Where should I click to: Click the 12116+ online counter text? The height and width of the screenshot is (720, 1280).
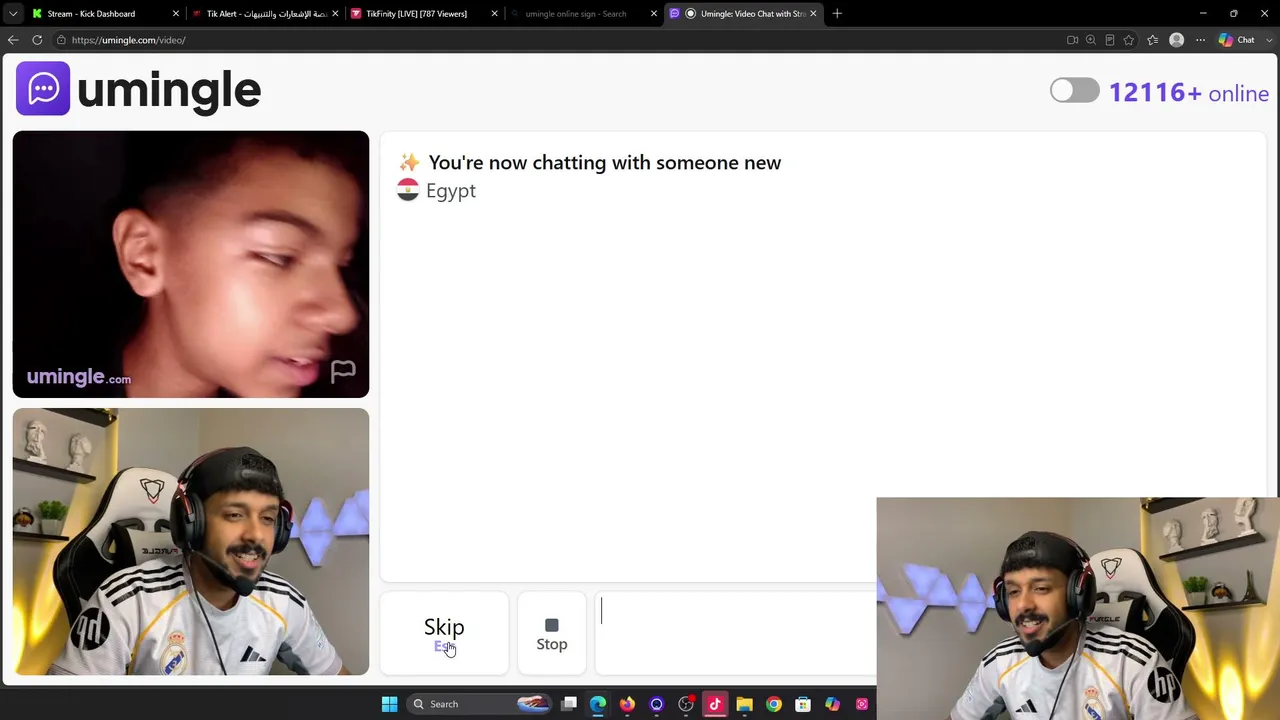click(1189, 93)
